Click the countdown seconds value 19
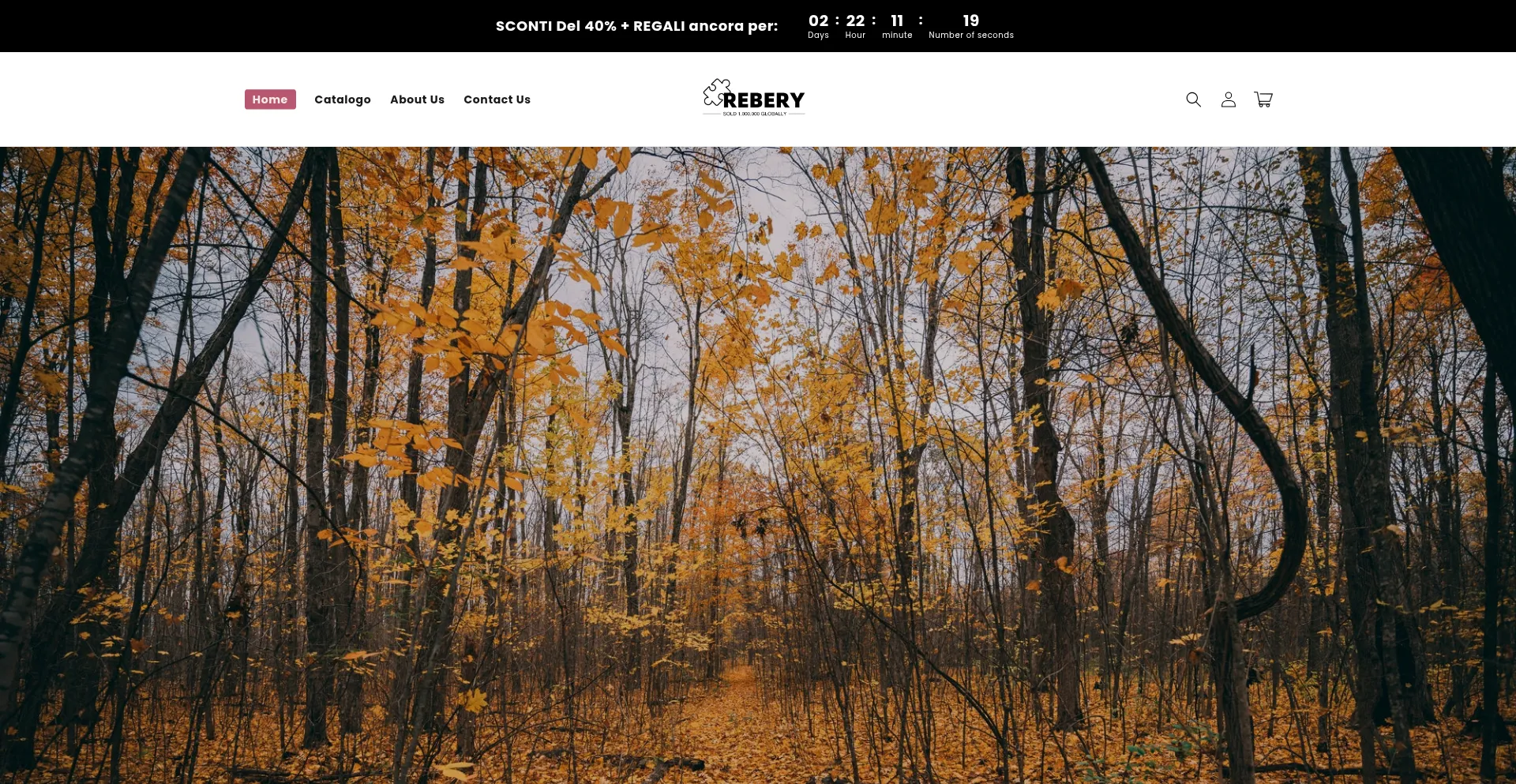1516x784 pixels. coord(971,21)
